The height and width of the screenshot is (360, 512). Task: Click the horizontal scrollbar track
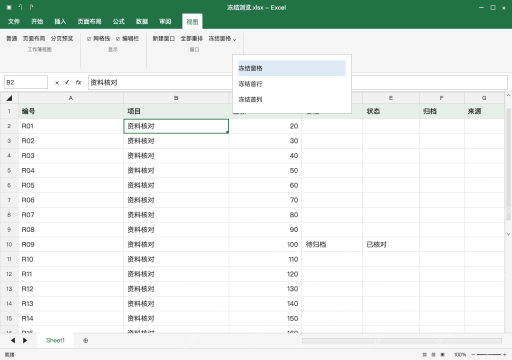click(402, 340)
